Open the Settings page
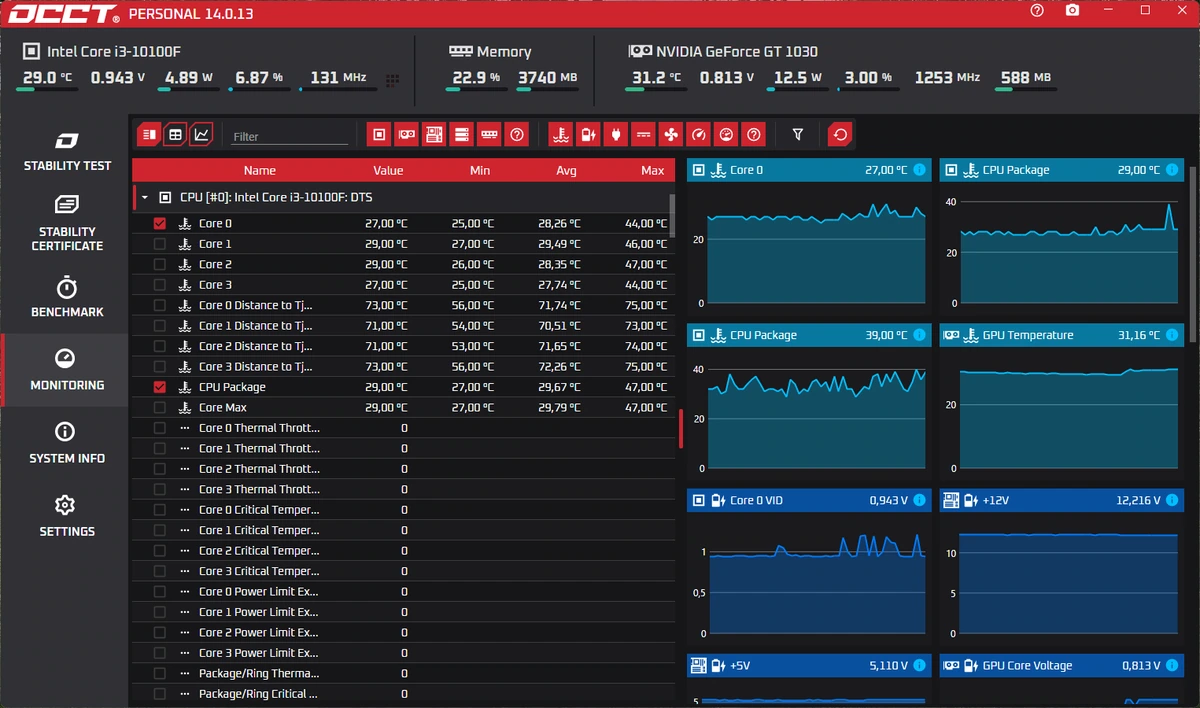The image size is (1200, 708). pos(67,517)
